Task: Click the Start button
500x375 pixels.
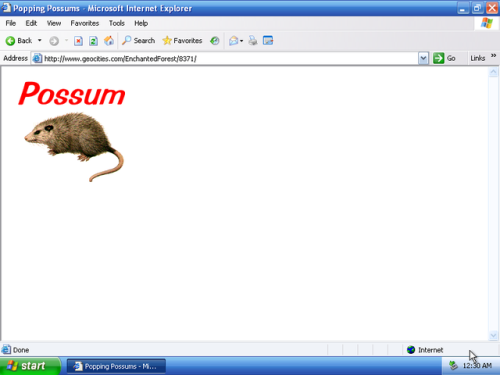Action: (x=30, y=366)
